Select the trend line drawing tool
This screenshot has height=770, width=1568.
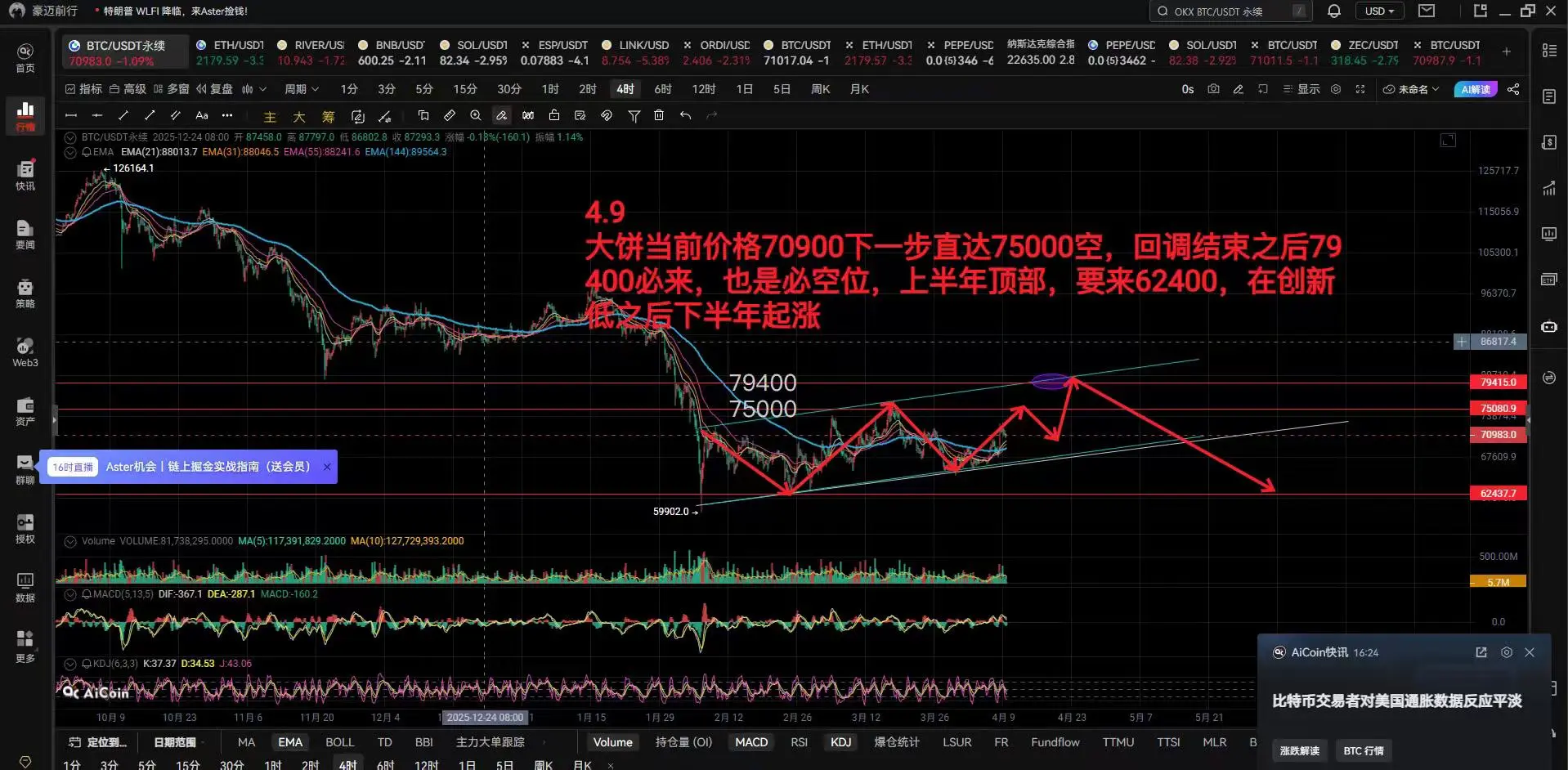[x=123, y=115]
